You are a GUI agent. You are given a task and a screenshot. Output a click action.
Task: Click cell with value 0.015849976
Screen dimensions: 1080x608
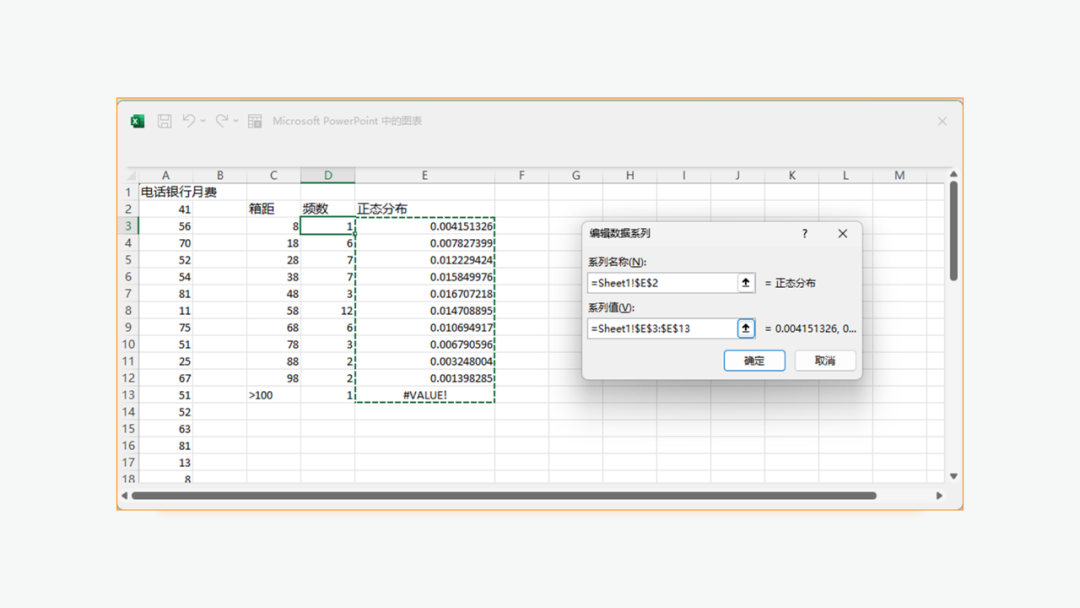click(x=424, y=277)
